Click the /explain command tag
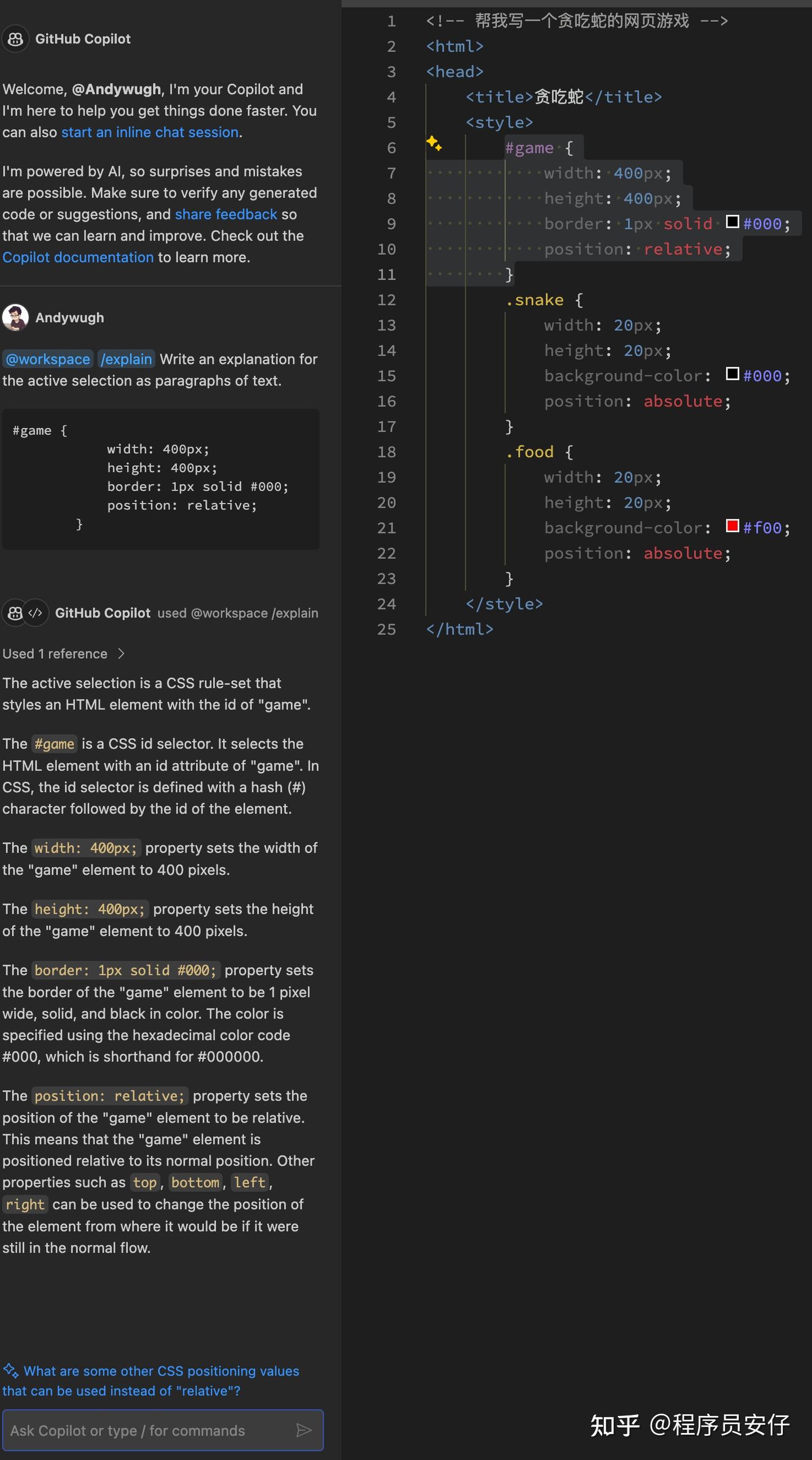The width and height of the screenshot is (812, 1460). click(126, 359)
